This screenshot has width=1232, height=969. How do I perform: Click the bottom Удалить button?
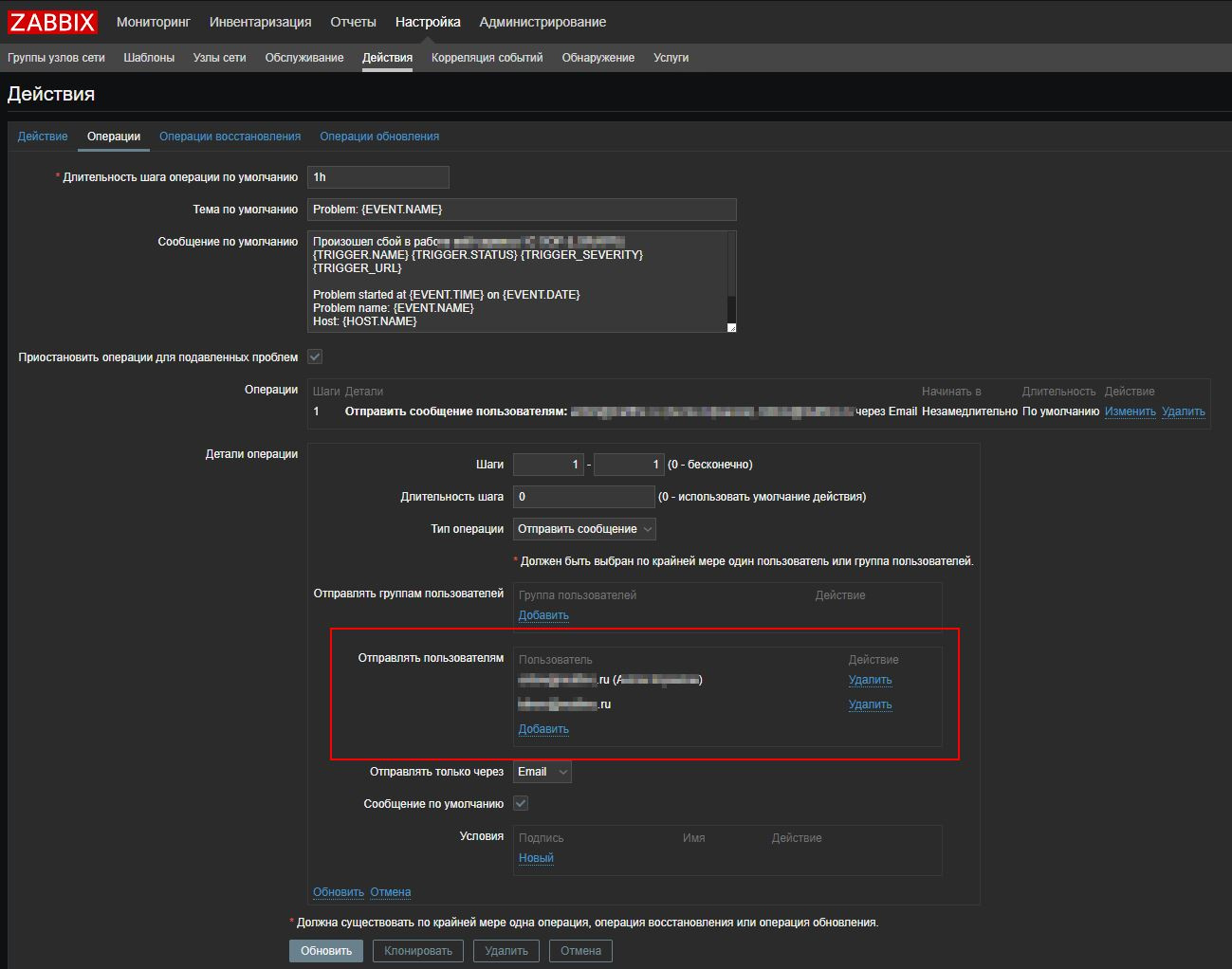pyautogui.click(x=506, y=951)
